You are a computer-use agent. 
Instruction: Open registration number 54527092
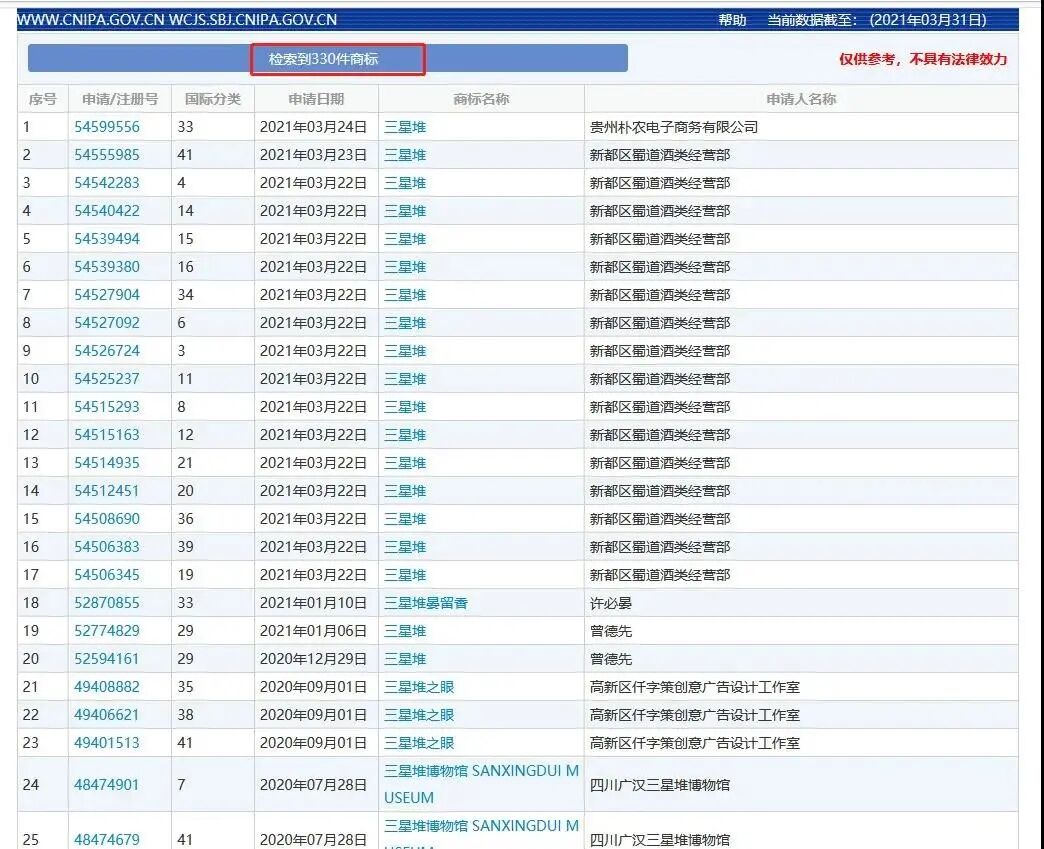pyautogui.click(x=107, y=322)
